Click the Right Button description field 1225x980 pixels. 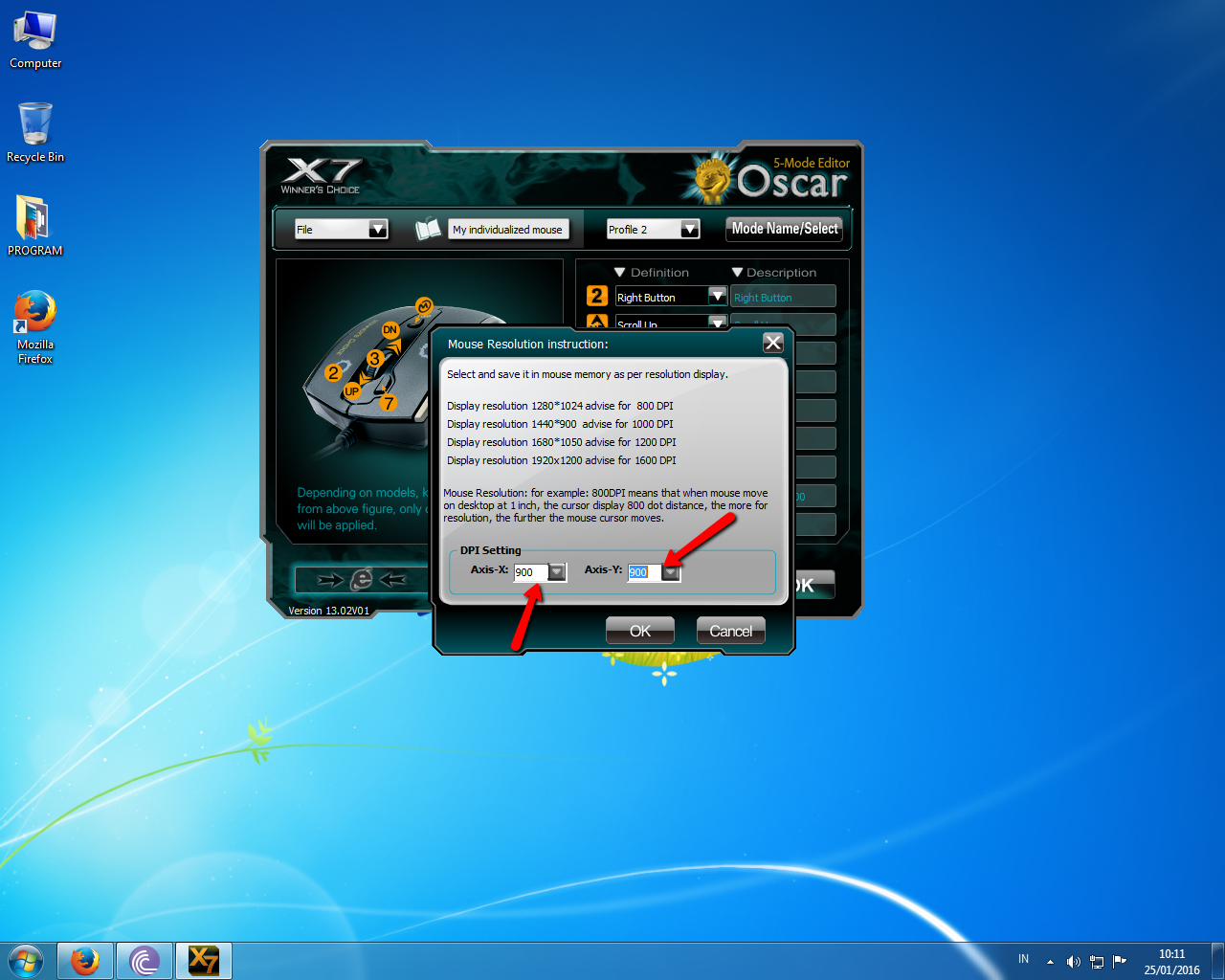coord(783,297)
